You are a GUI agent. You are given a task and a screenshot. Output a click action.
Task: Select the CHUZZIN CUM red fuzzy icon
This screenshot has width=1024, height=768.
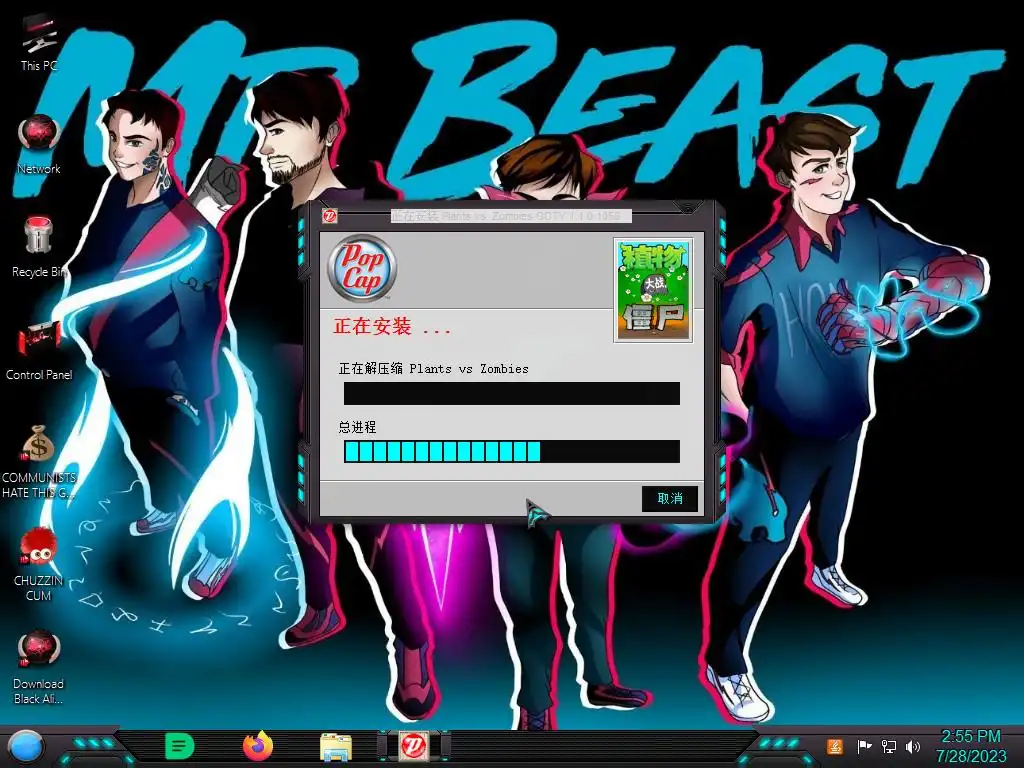click(39, 564)
